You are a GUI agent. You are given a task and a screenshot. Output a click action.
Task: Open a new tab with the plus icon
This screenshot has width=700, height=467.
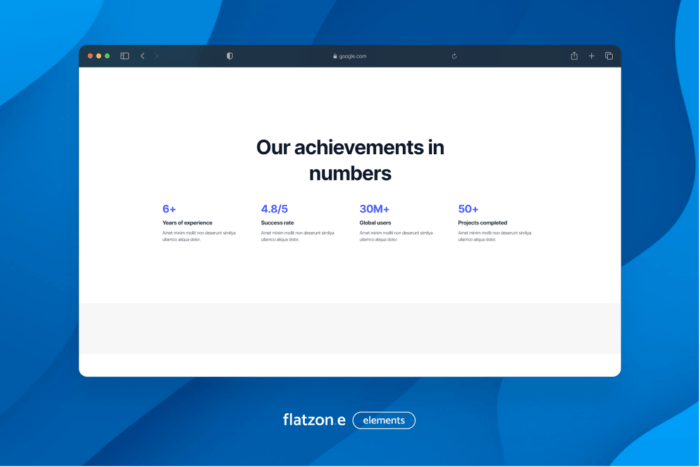(x=591, y=56)
